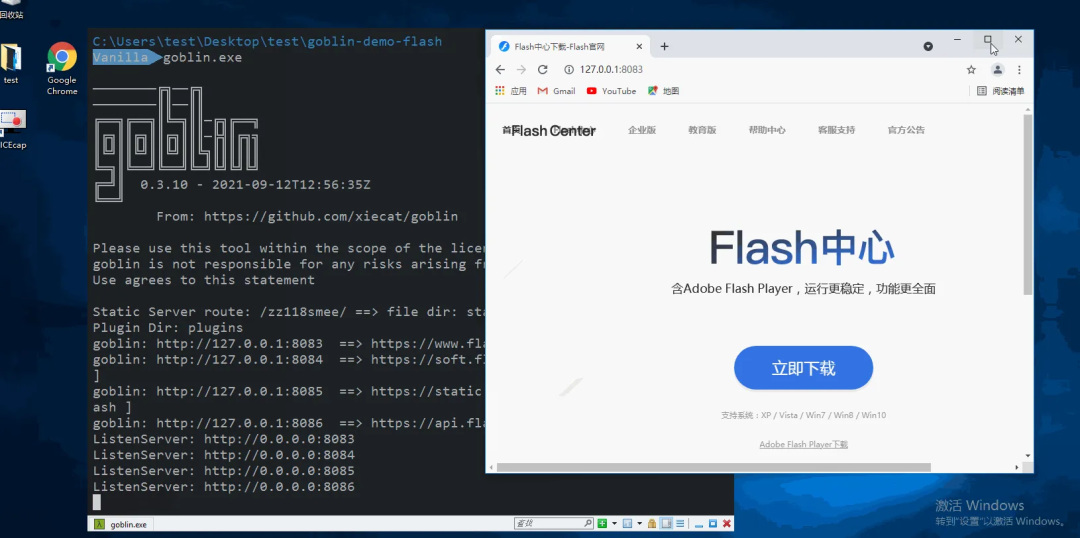Image resolution: width=1080 pixels, height=538 pixels.
Task: Click Chrome's back navigation arrow
Action: (x=500, y=70)
